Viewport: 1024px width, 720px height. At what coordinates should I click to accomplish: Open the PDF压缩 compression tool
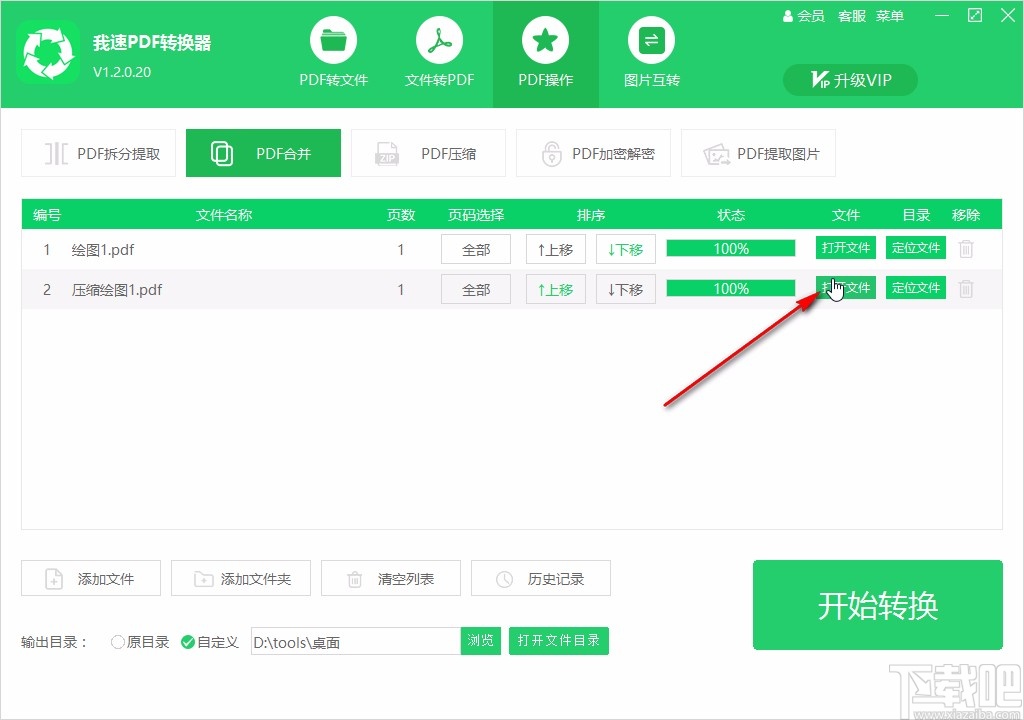tap(428, 153)
